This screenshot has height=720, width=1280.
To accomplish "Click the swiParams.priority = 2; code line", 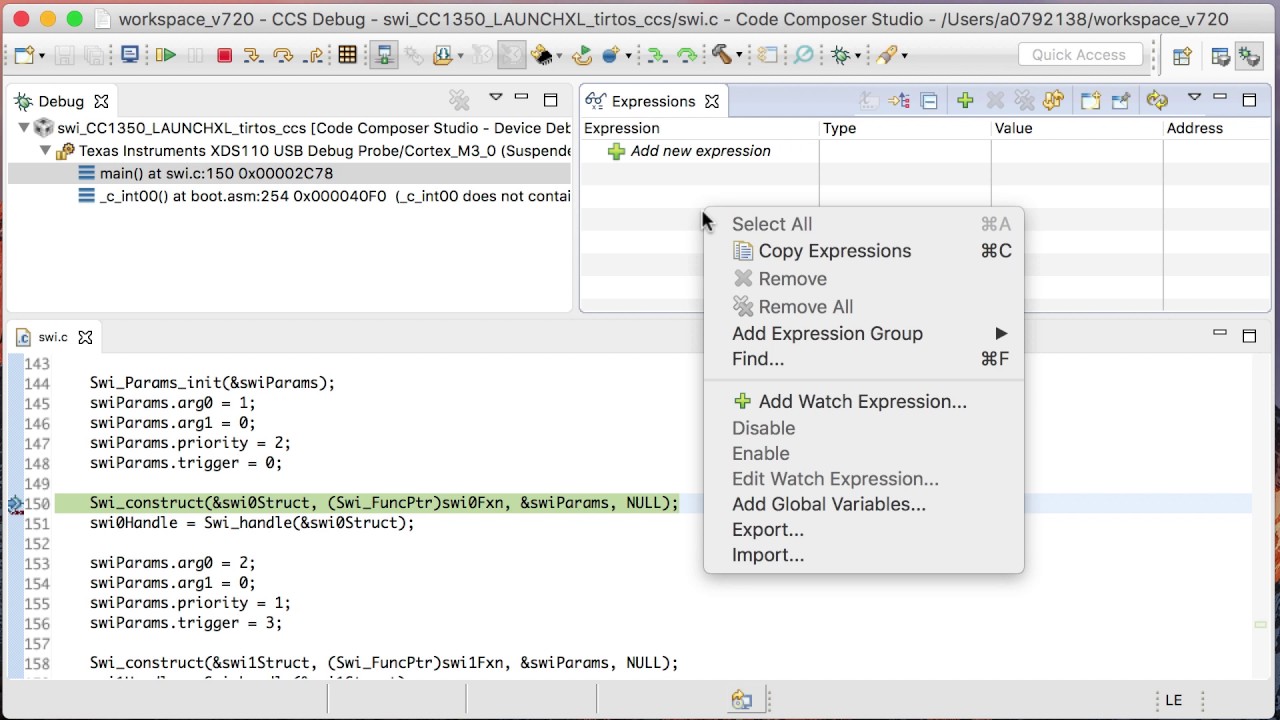I will tap(190, 443).
